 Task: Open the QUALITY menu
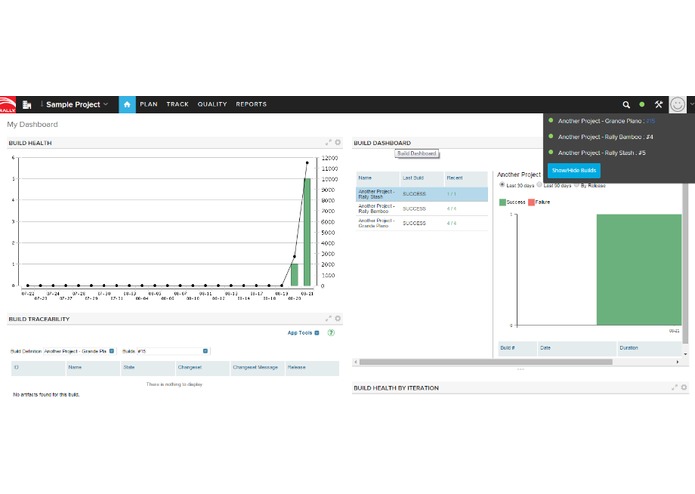tap(212, 104)
